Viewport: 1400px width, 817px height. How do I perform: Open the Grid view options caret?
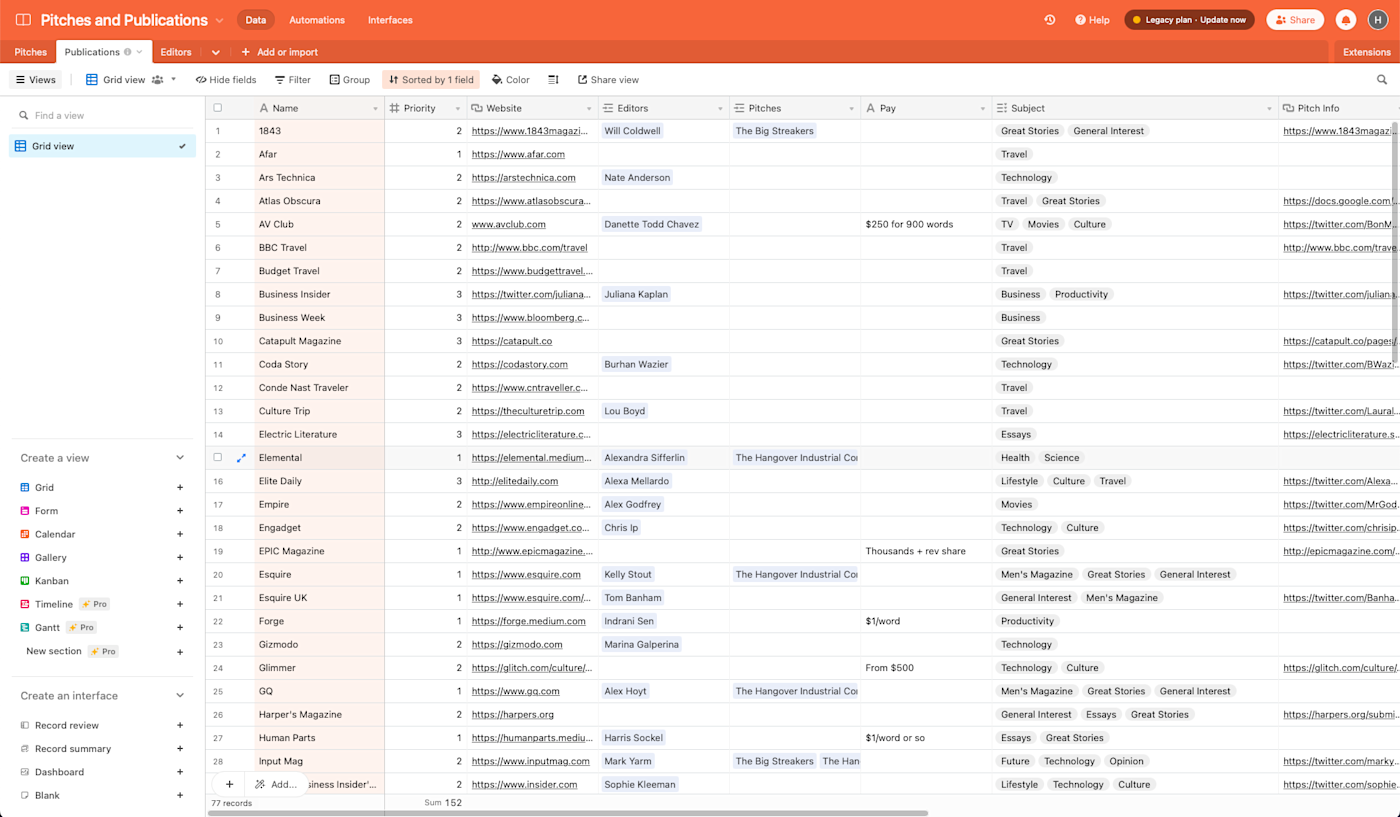tap(173, 80)
